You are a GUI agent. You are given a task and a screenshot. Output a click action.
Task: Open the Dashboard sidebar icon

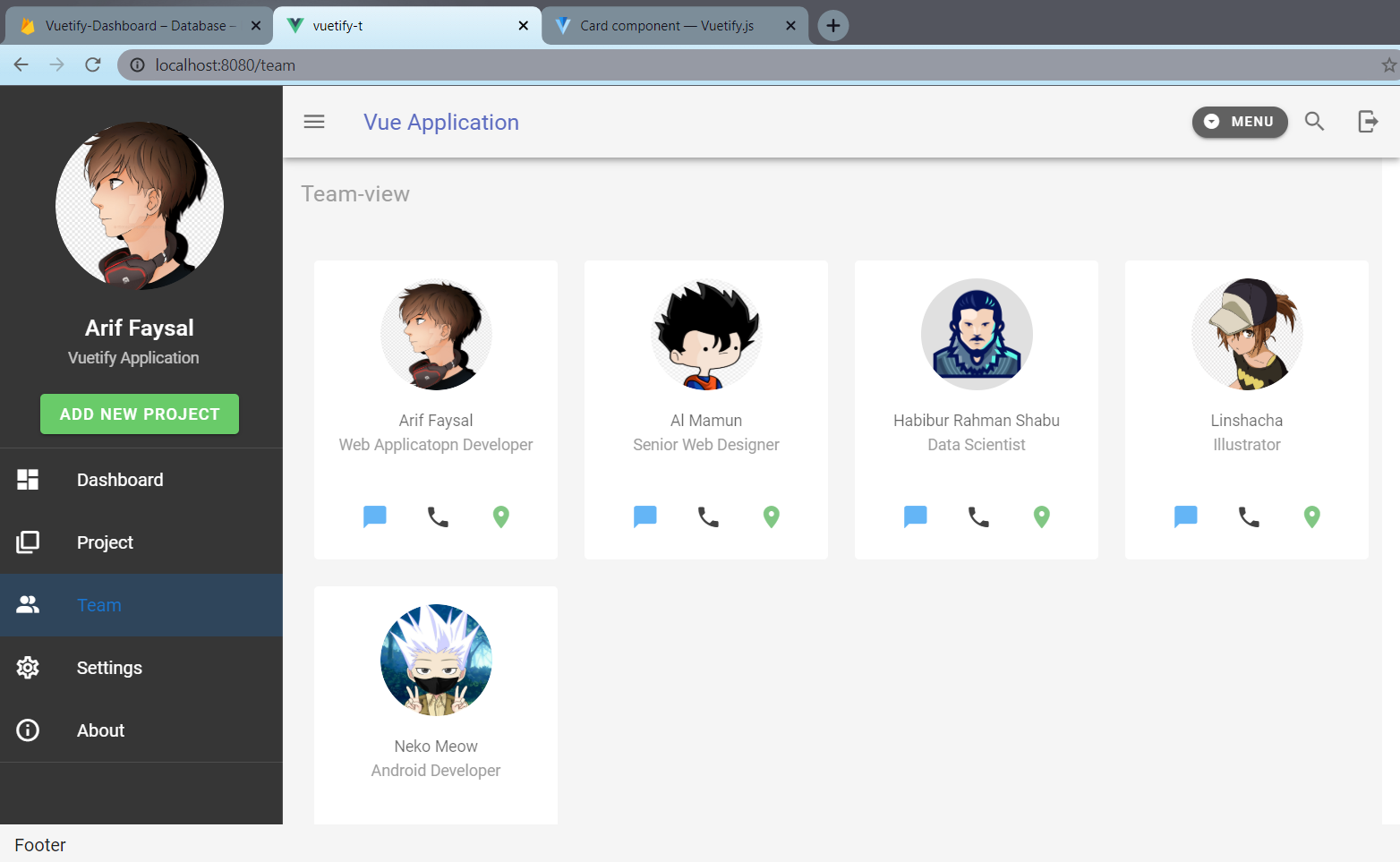click(28, 480)
